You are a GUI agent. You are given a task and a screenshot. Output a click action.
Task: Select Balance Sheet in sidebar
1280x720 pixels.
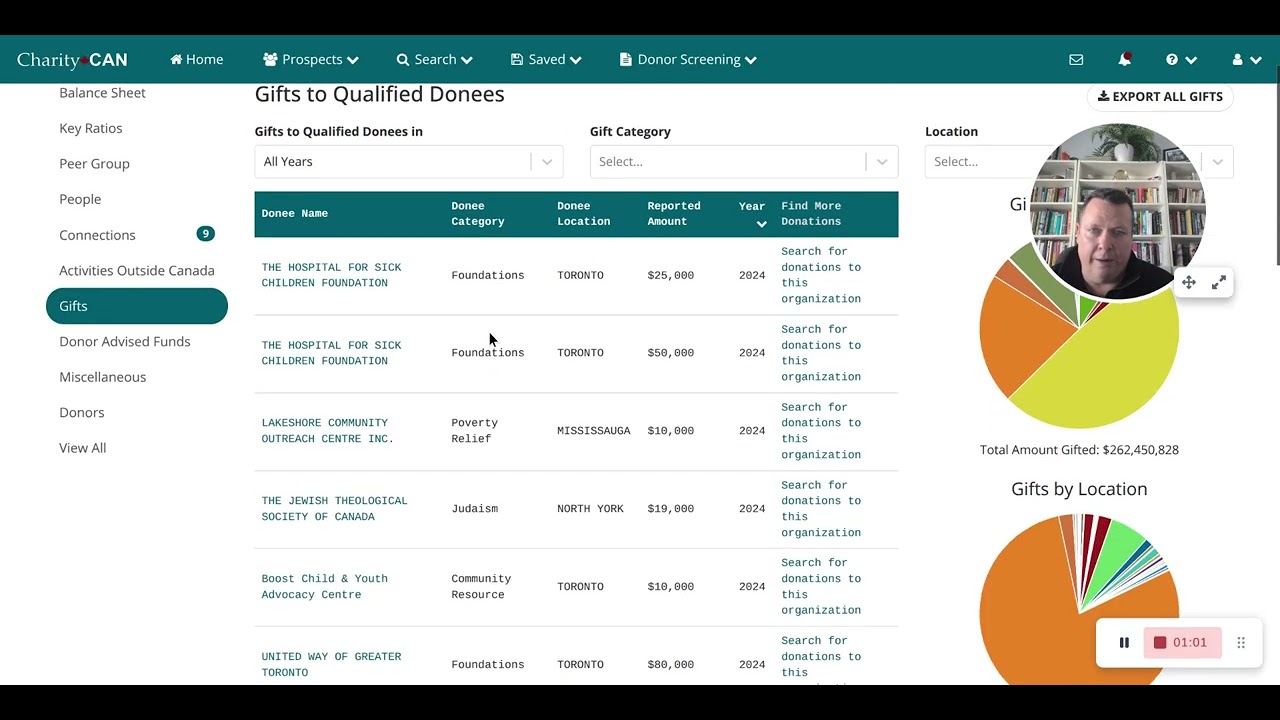tap(102, 93)
